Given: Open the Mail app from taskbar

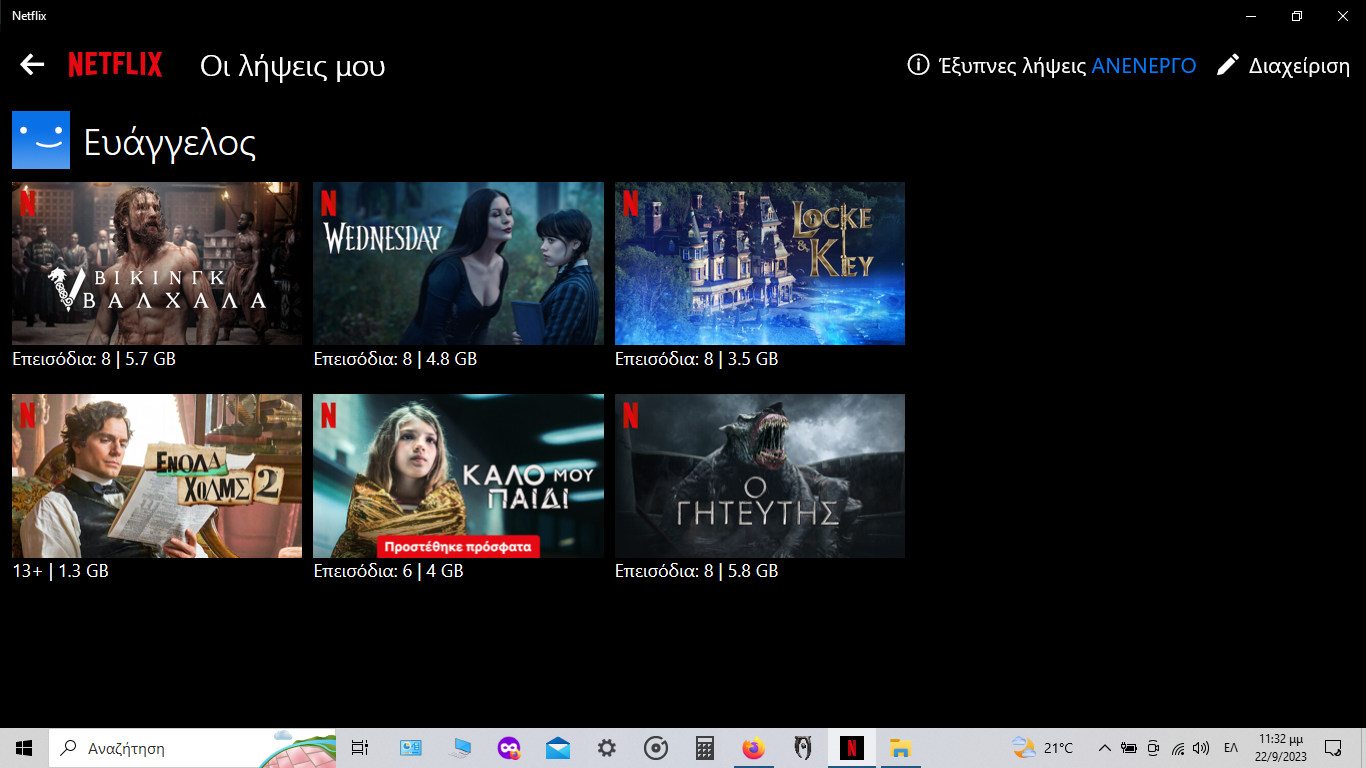Looking at the screenshot, I should coord(558,748).
